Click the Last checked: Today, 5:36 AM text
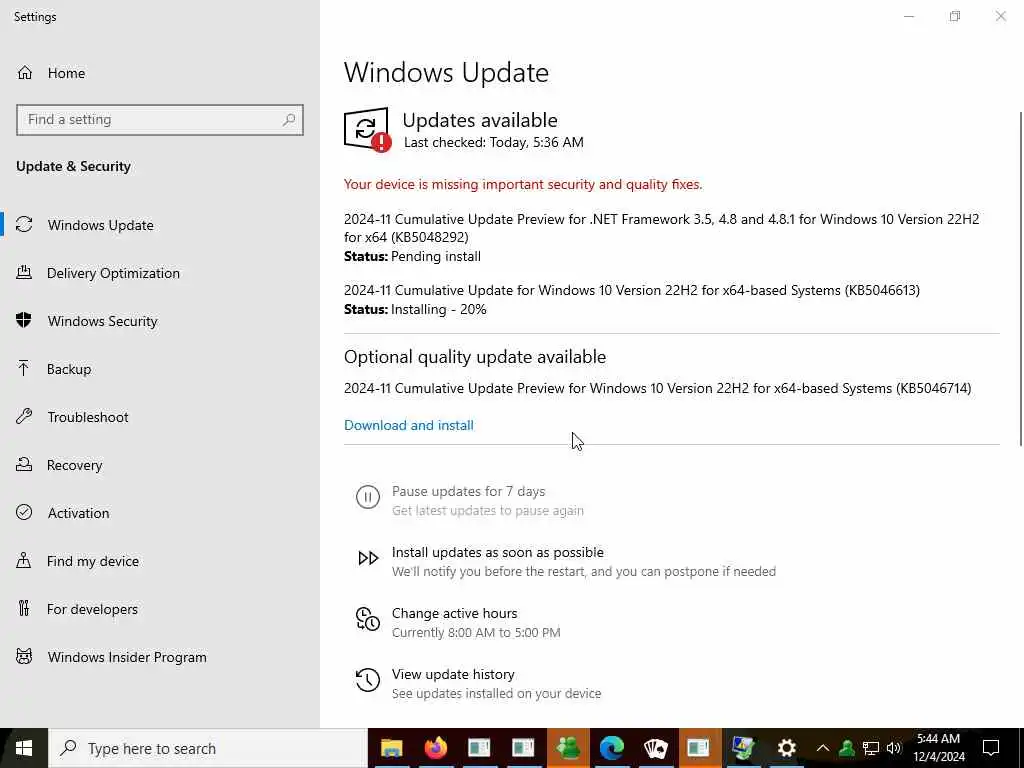Viewport: 1024px width, 768px height. pyautogui.click(x=494, y=142)
